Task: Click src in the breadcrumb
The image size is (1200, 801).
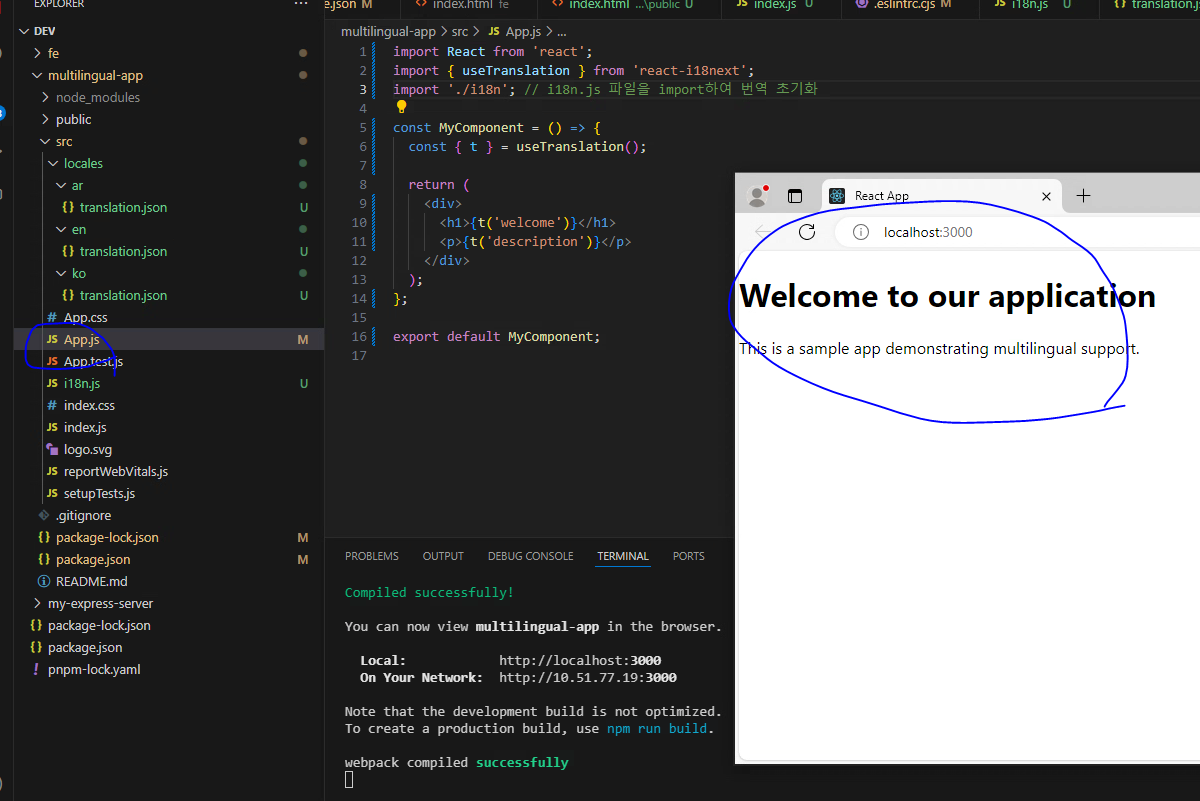Action: [x=461, y=32]
